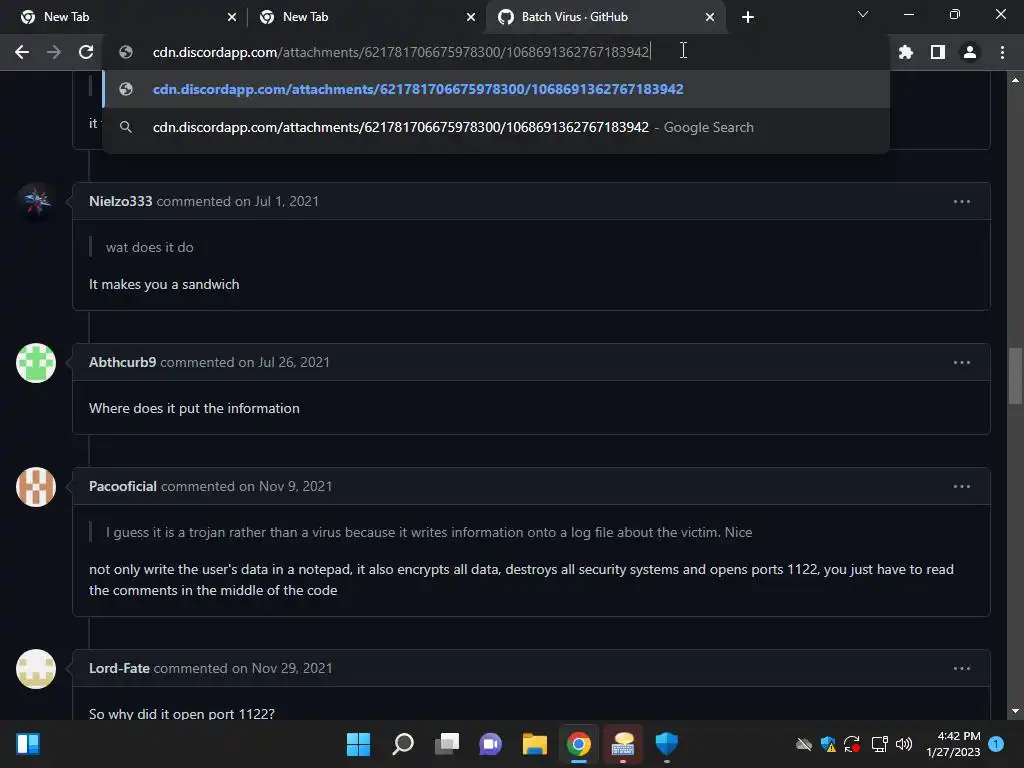Open the Windows Start menu
Screen dimensions: 1024x768
click(x=358, y=744)
